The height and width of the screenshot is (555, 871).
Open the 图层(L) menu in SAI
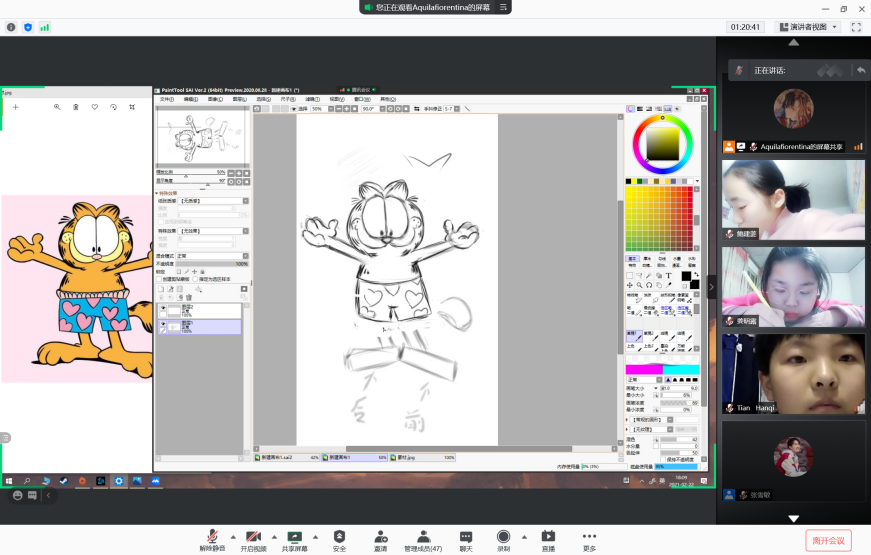coord(239,99)
